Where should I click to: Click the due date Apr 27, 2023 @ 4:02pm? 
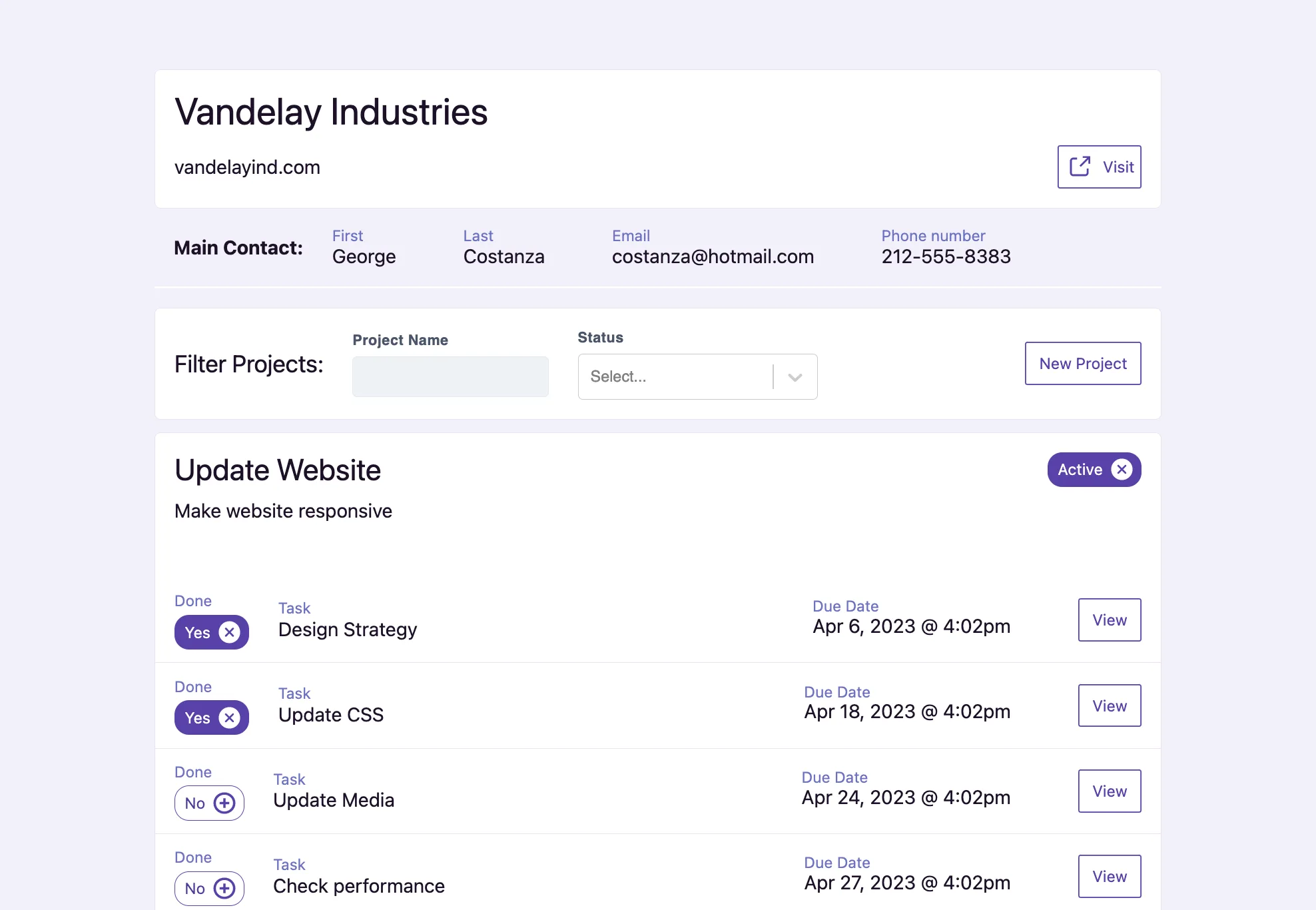(907, 883)
